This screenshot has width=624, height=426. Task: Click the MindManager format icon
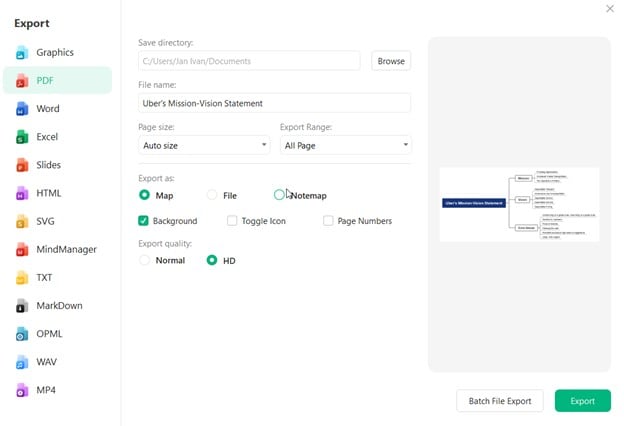[x=22, y=250]
